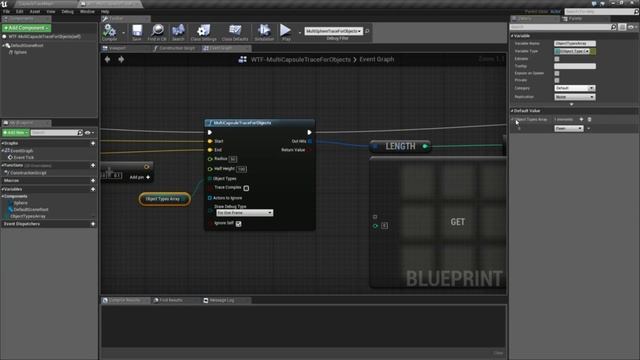Click search icon in Details search box
The width and height of the screenshot is (640, 360).
click(613, 27)
